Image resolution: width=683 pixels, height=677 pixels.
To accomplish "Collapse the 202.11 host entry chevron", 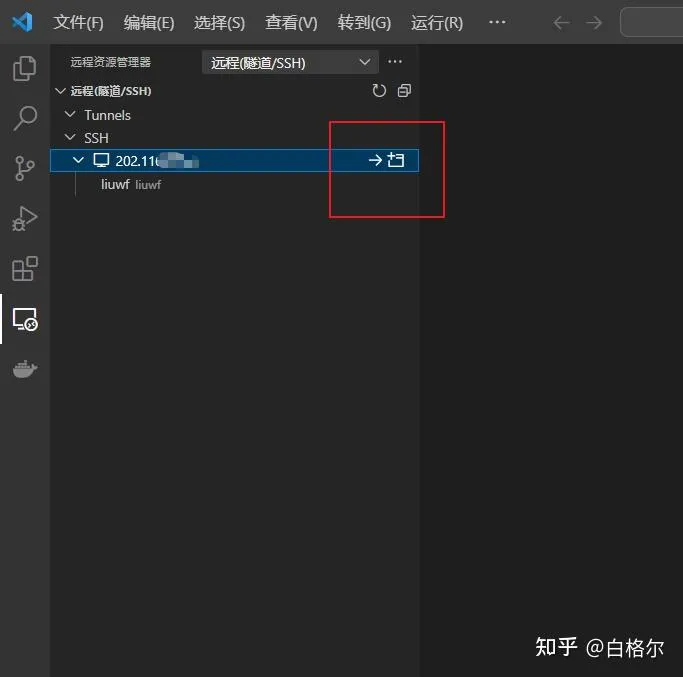I will (x=80, y=160).
